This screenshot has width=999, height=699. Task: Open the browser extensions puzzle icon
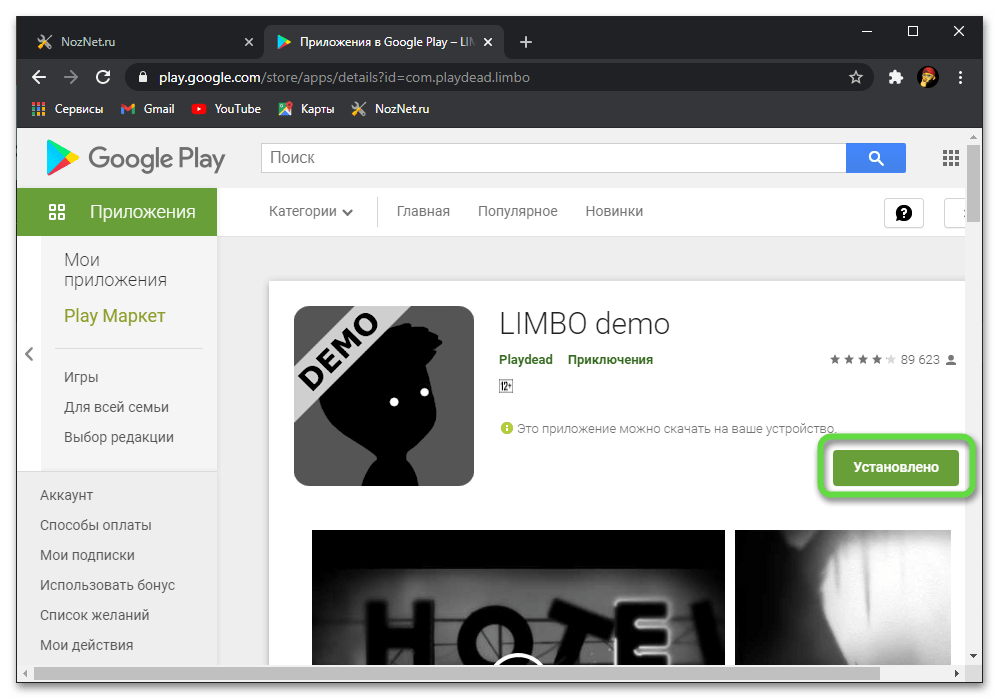896,77
